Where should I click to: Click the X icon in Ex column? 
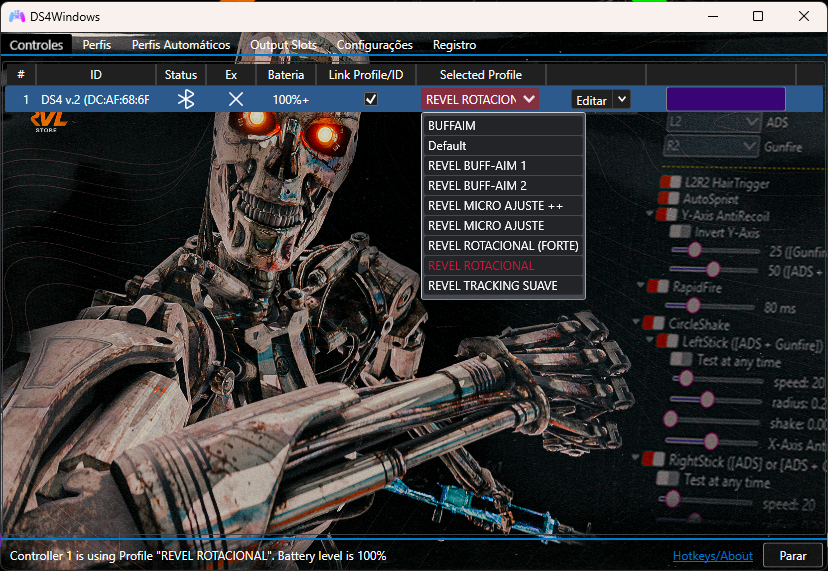[236, 99]
